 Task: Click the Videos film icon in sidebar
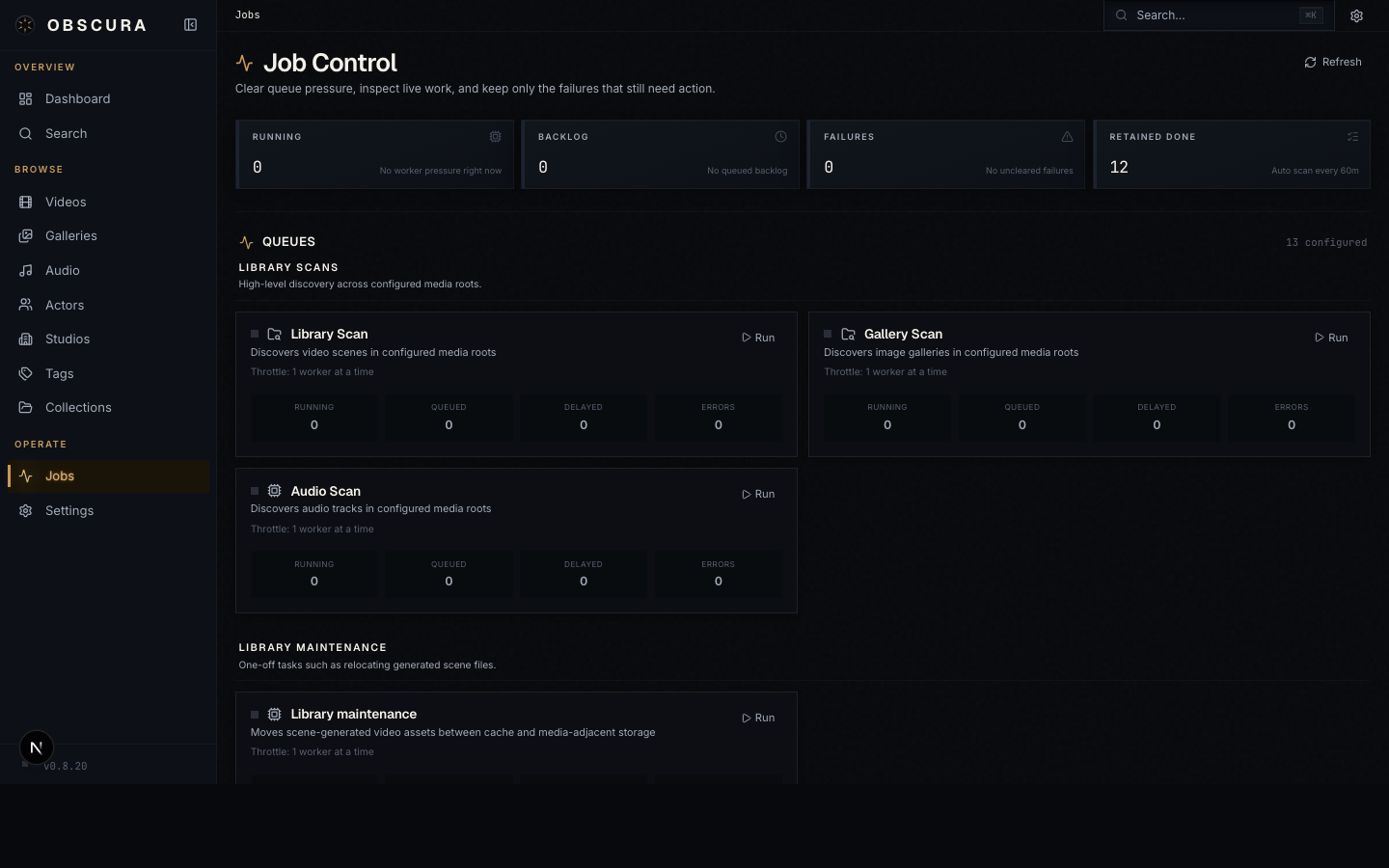26,202
